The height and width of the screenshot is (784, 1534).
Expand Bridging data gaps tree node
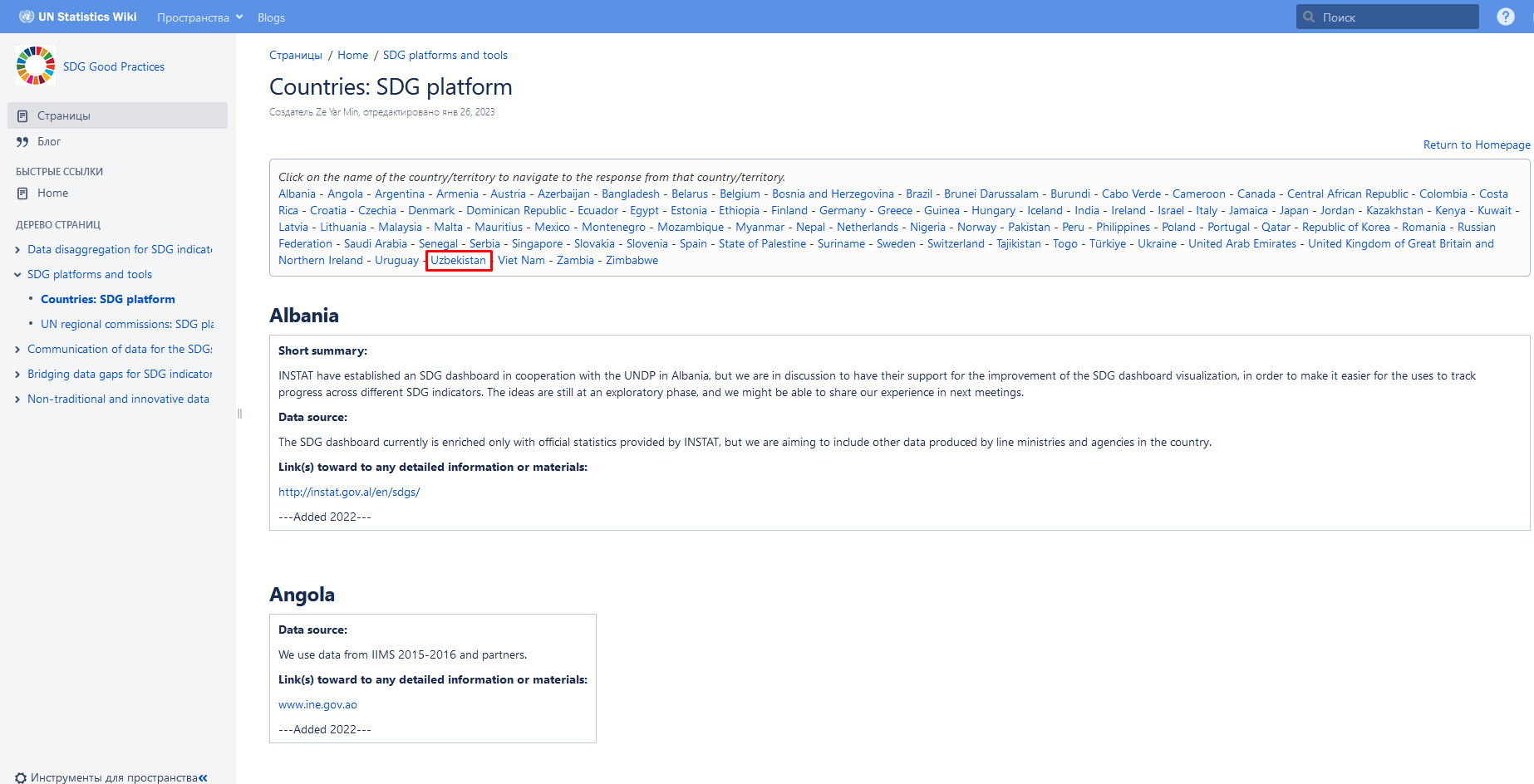point(17,375)
